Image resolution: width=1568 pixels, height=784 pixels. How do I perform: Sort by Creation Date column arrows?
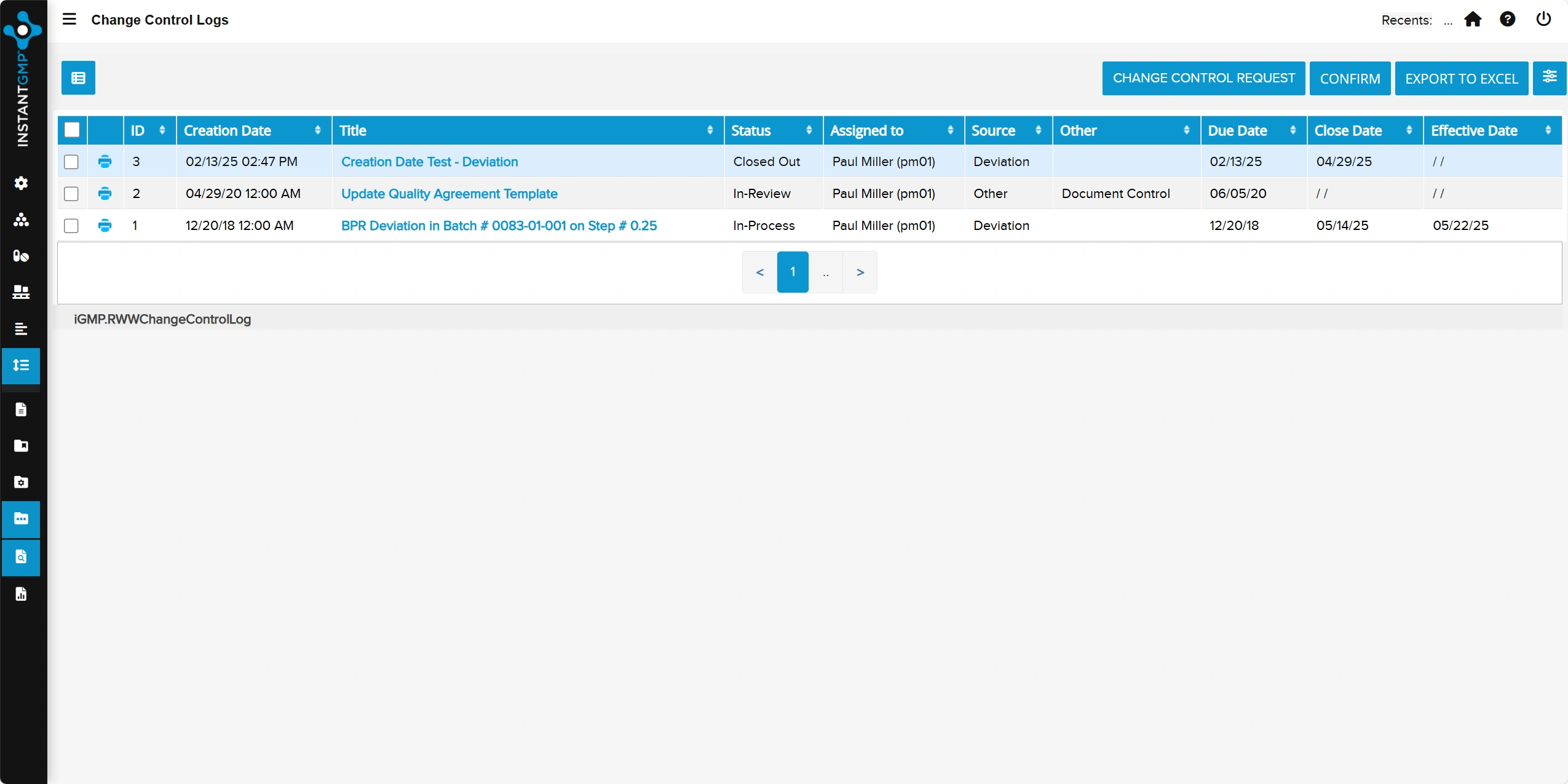tap(318, 130)
